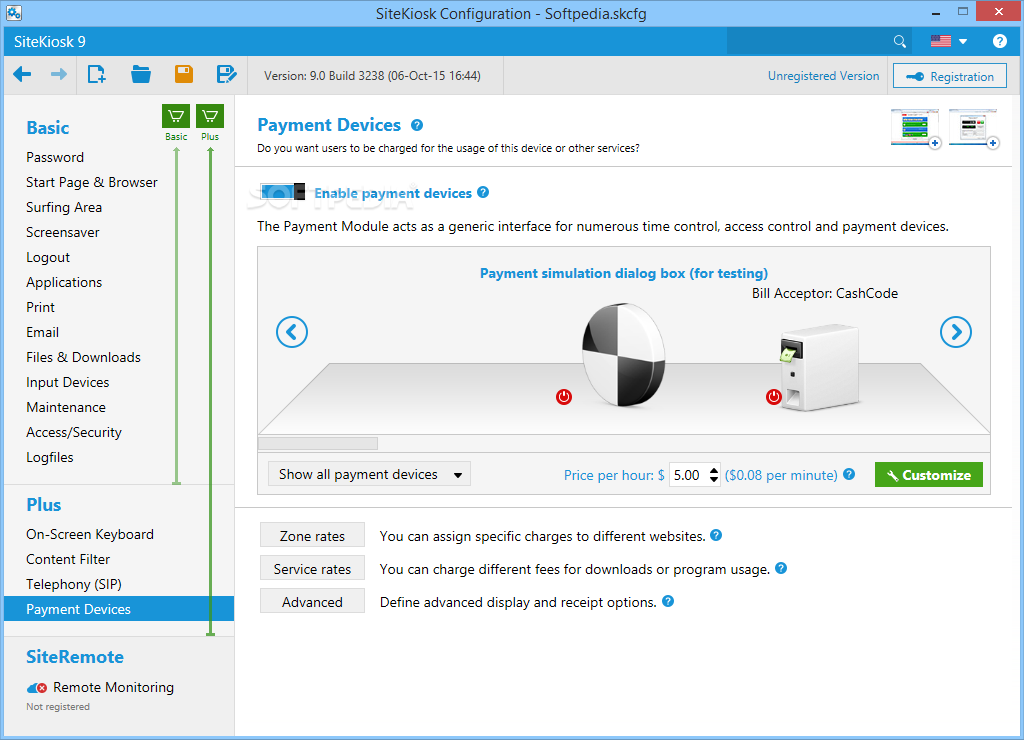Click the Basic heading in sidebar
Viewport: 1024px width, 740px height.
pos(48,127)
